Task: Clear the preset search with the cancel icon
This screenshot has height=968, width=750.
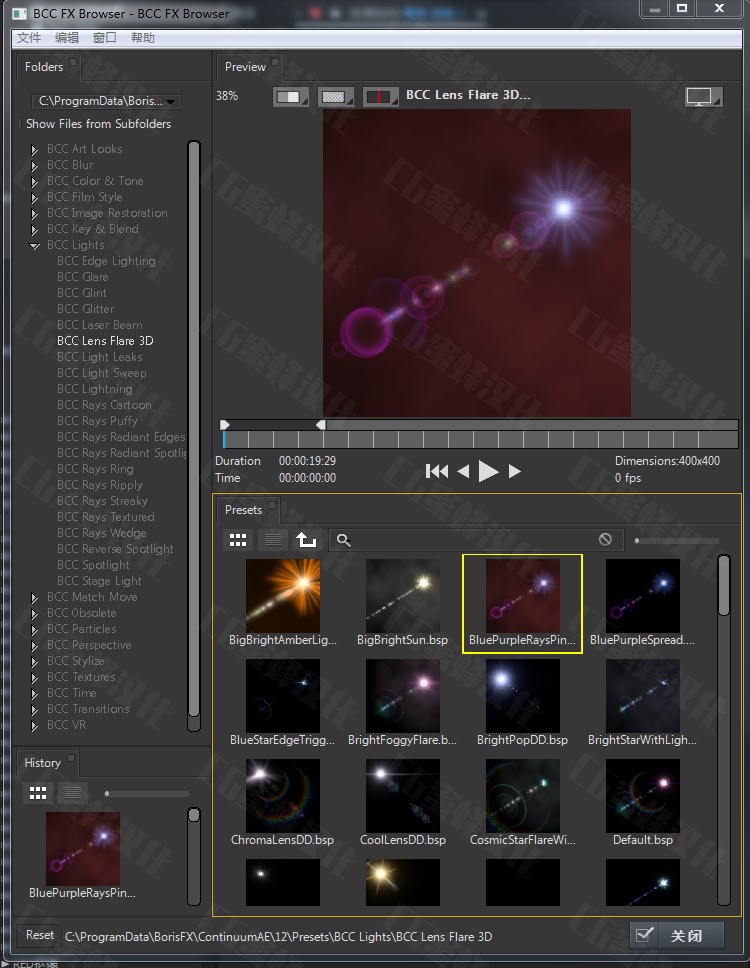Action: (605, 540)
